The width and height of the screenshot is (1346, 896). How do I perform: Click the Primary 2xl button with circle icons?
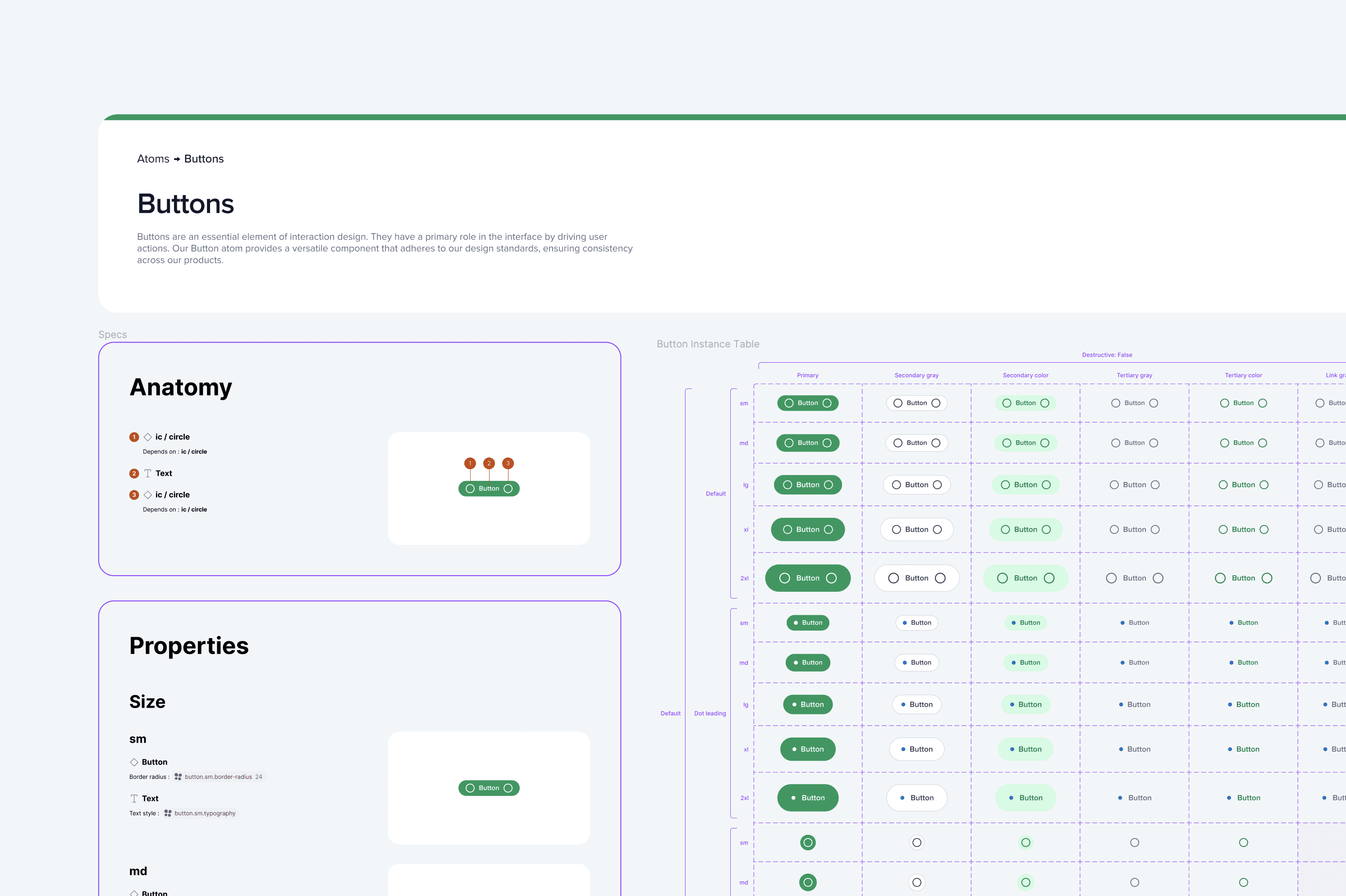coord(808,578)
